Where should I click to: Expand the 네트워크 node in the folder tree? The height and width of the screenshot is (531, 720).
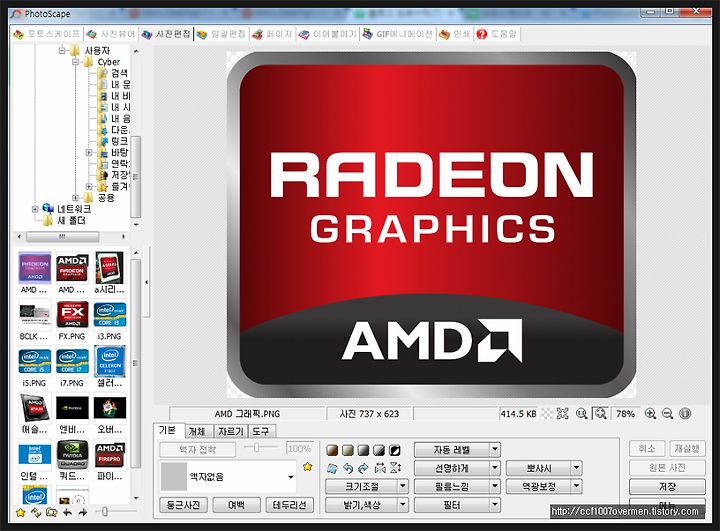35,209
